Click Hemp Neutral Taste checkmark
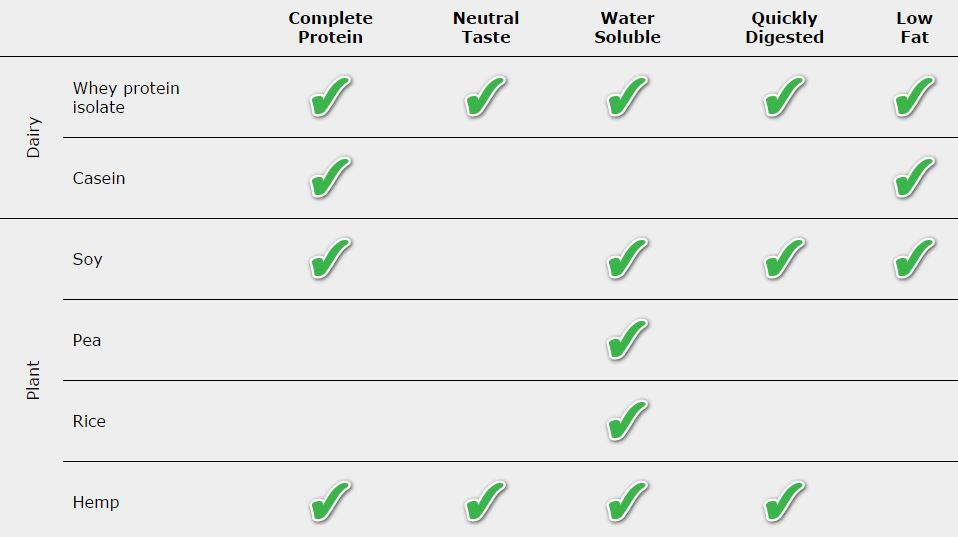The image size is (958, 537). point(485,502)
